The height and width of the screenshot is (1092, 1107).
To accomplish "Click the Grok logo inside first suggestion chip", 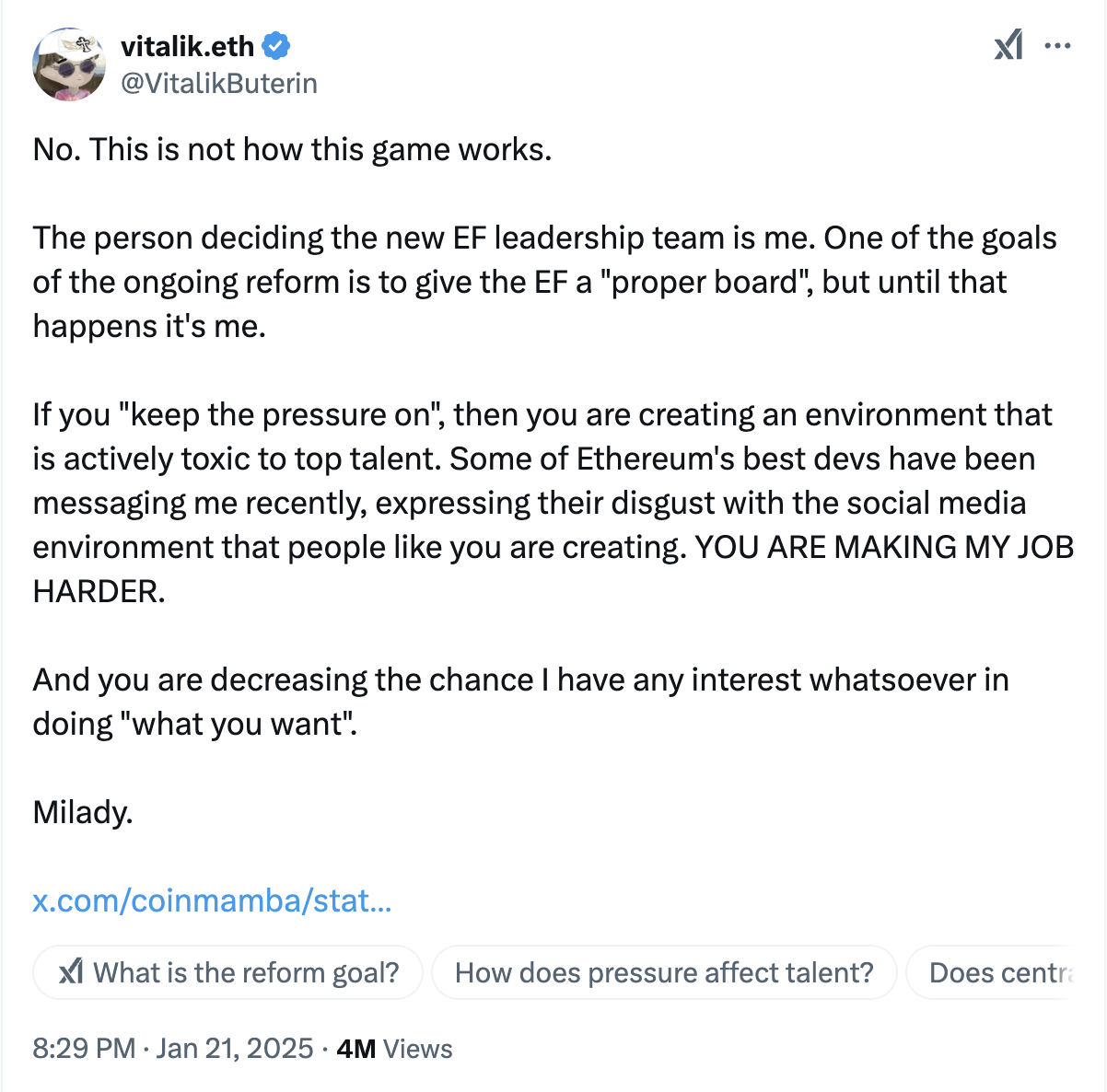I will tap(72, 972).
